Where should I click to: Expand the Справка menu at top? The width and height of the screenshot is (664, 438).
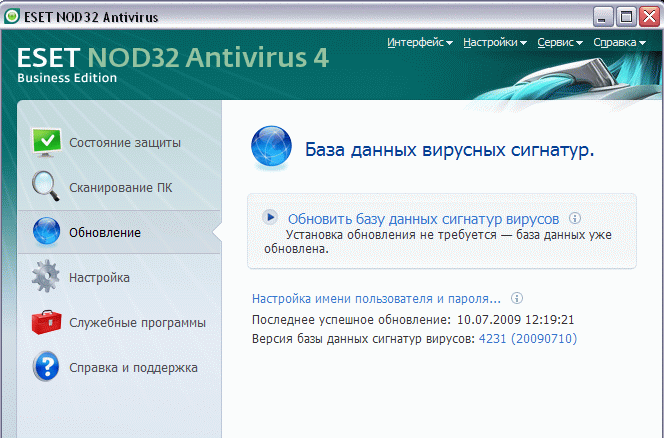pos(619,43)
